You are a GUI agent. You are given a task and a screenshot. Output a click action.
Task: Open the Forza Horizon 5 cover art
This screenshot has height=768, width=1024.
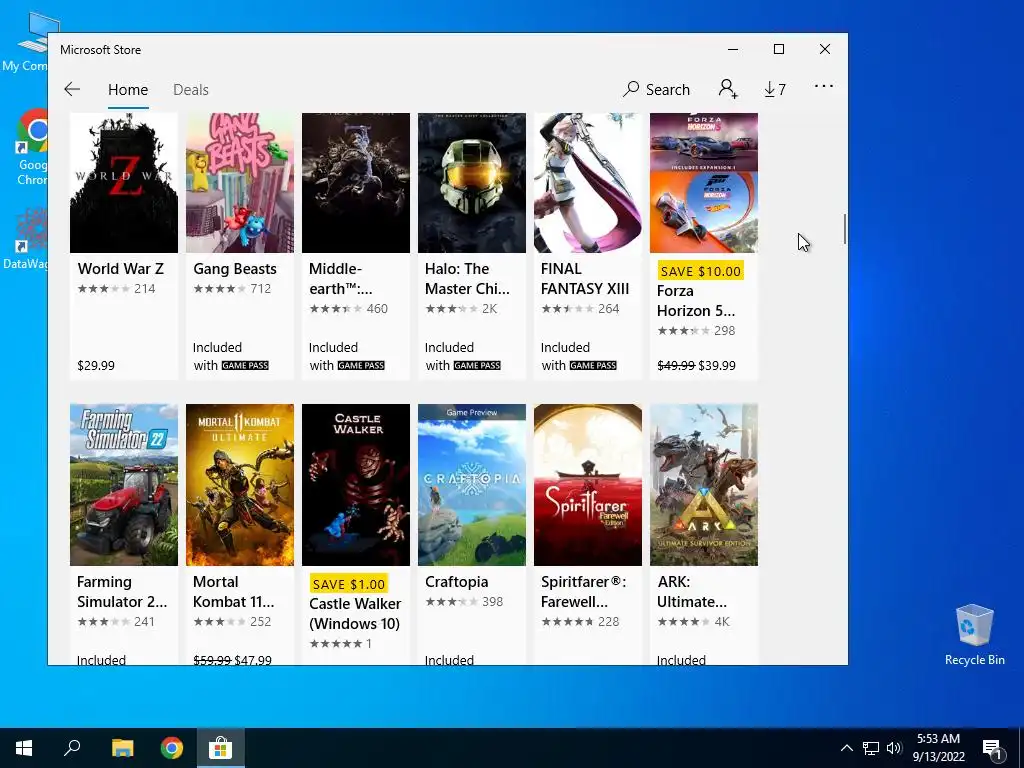704,183
